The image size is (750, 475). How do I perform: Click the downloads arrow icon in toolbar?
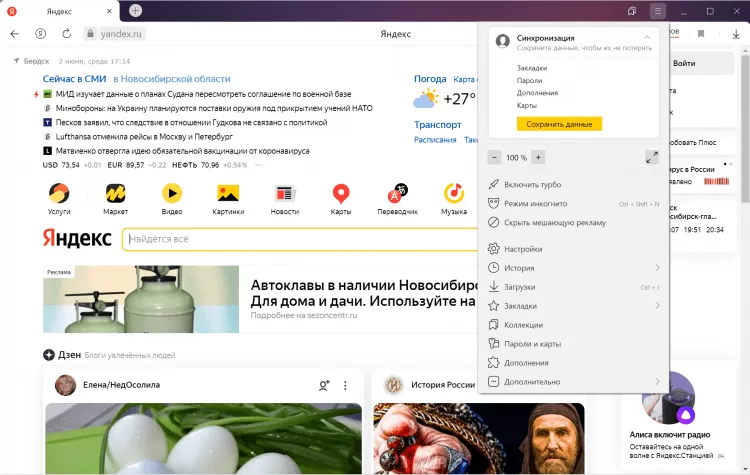click(x=736, y=34)
